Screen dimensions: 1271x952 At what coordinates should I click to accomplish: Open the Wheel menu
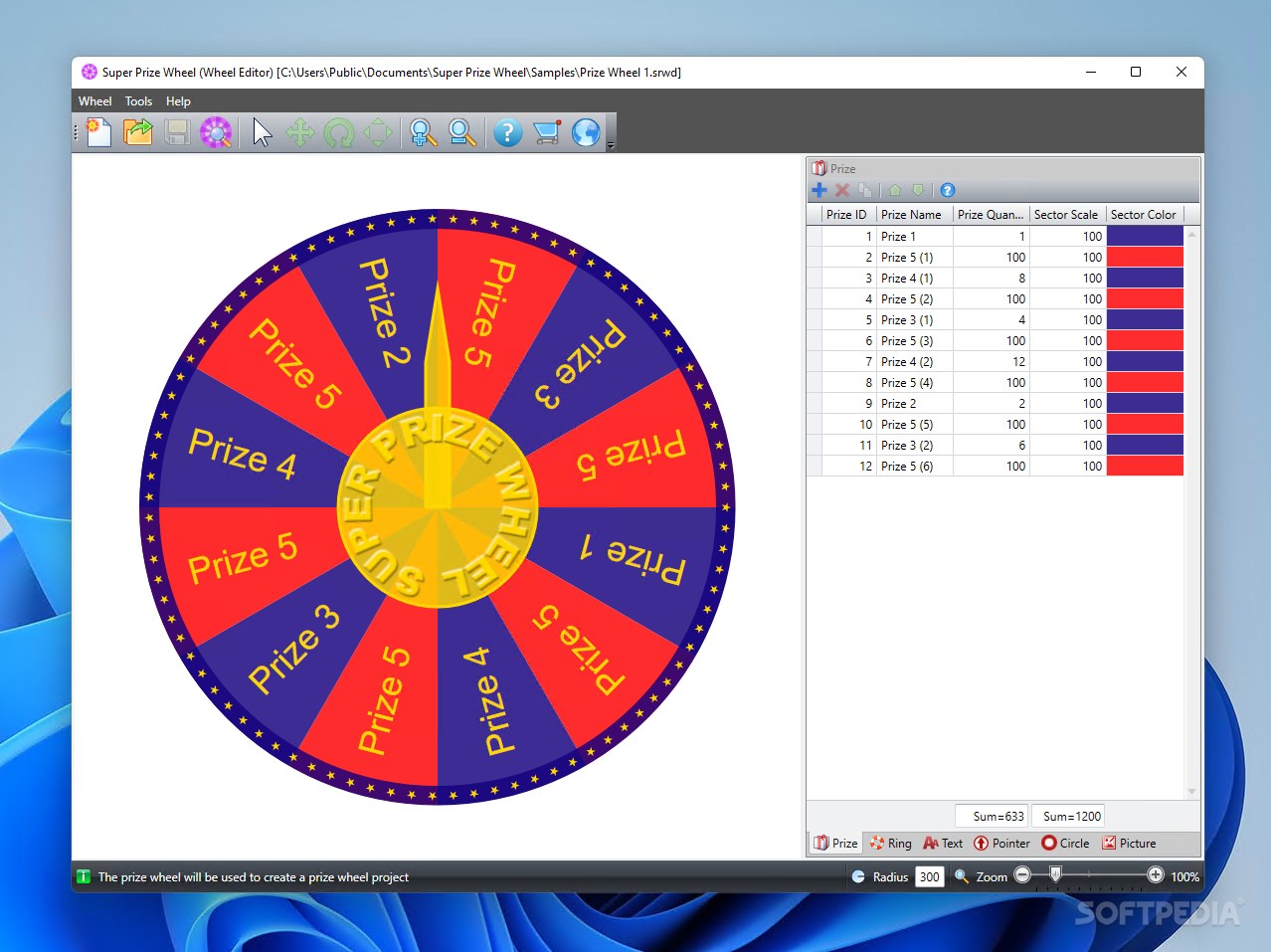pos(95,101)
